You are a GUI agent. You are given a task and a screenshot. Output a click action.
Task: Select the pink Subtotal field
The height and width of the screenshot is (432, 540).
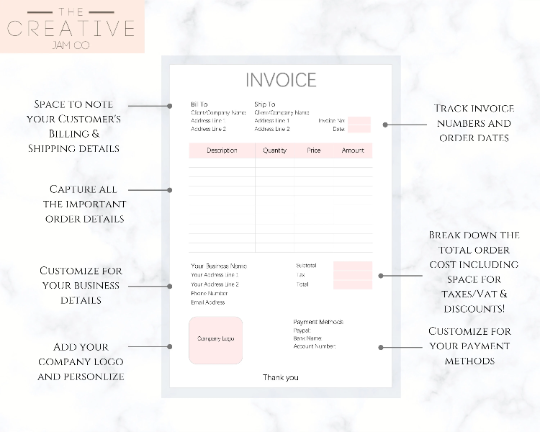tap(353, 266)
